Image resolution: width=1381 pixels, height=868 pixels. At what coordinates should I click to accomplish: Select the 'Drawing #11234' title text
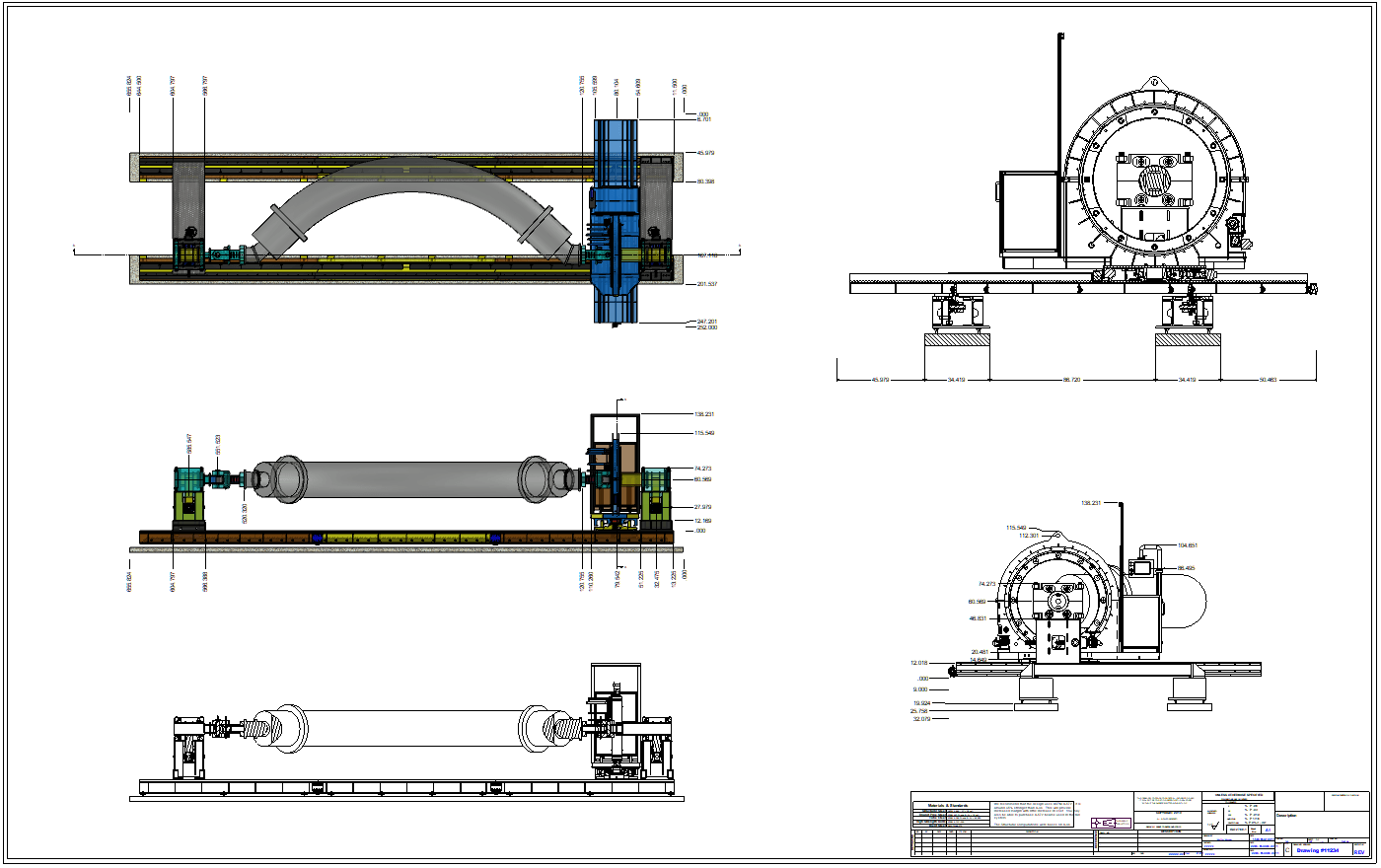[1317, 849]
